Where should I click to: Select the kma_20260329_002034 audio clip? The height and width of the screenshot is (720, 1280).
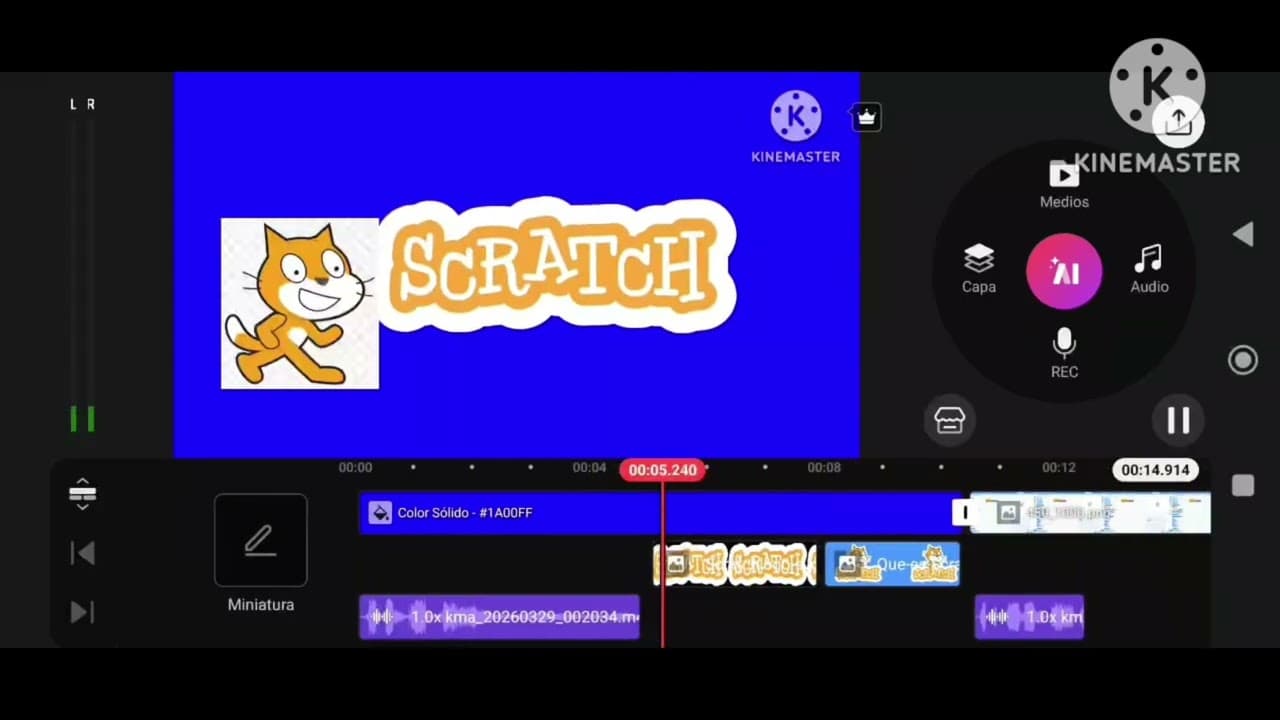tap(499, 617)
